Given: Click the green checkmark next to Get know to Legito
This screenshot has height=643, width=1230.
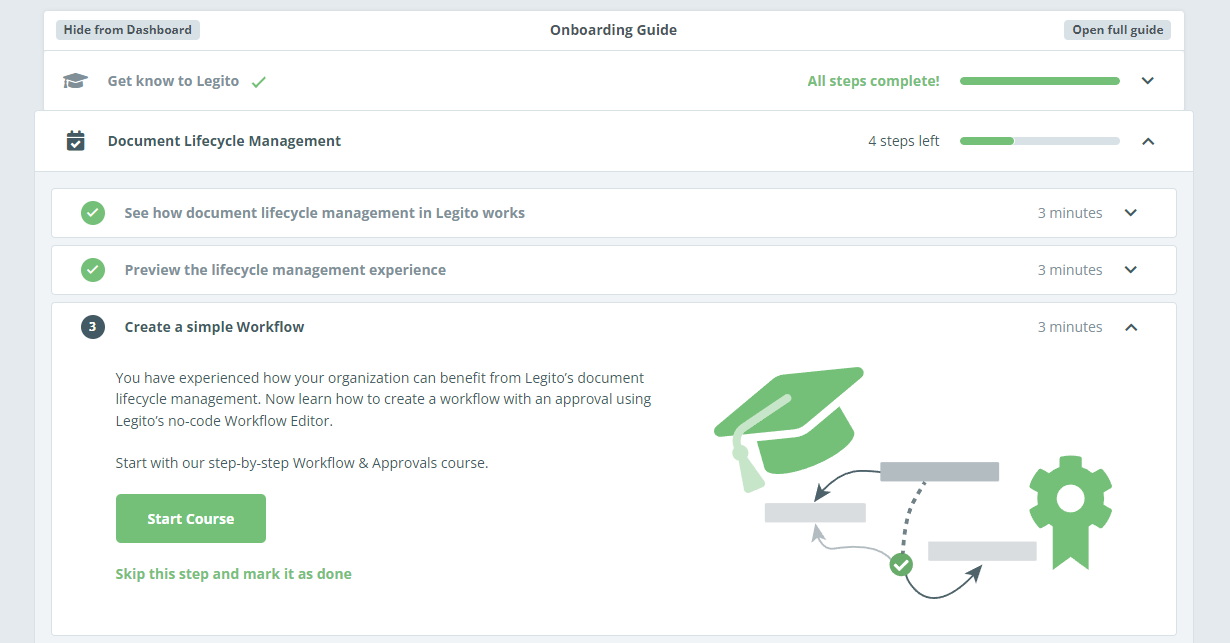Looking at the screenshot, I should coord(259,82).
